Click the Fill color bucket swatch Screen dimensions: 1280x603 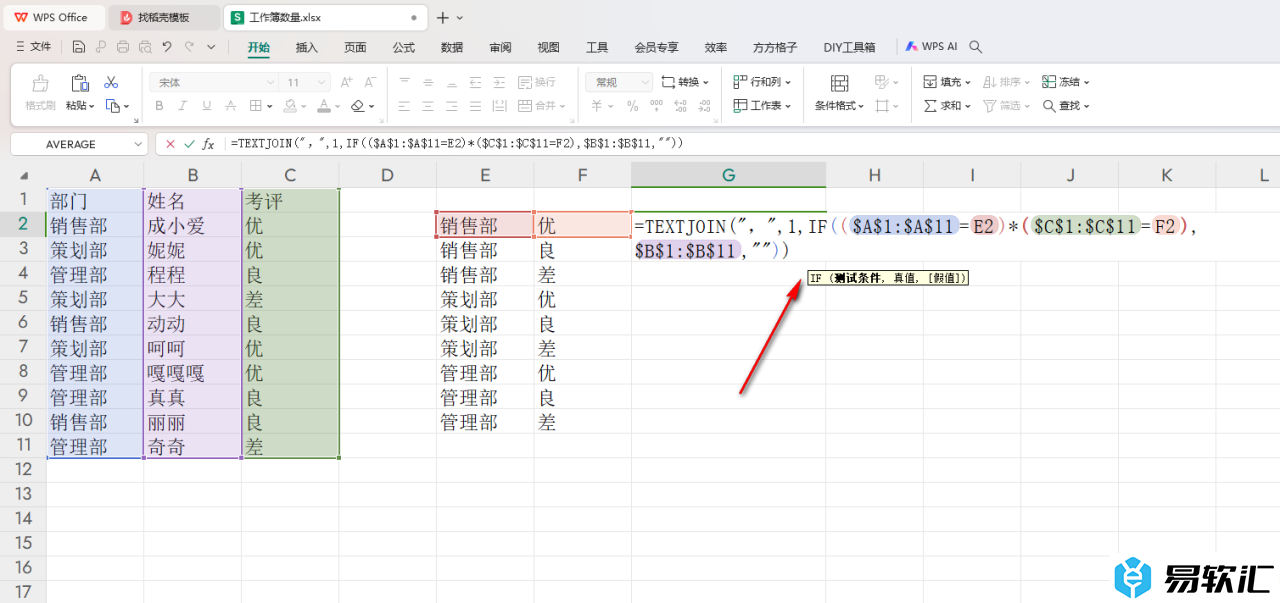coord(289,106)
